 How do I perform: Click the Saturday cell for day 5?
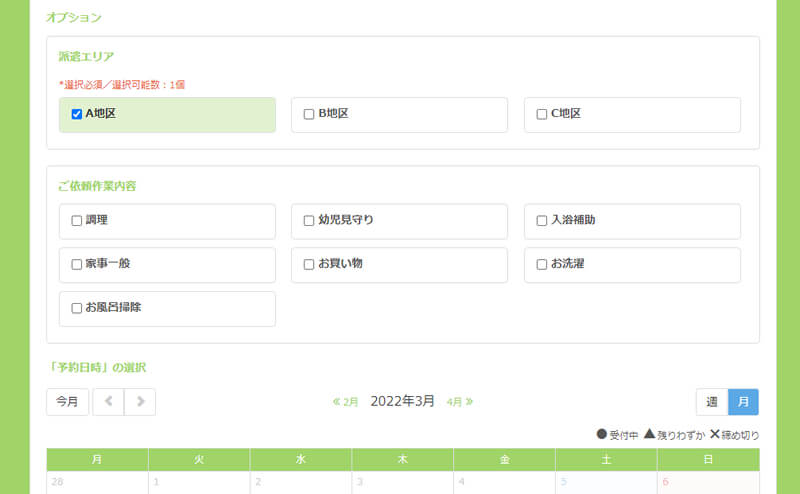point(606,482)
